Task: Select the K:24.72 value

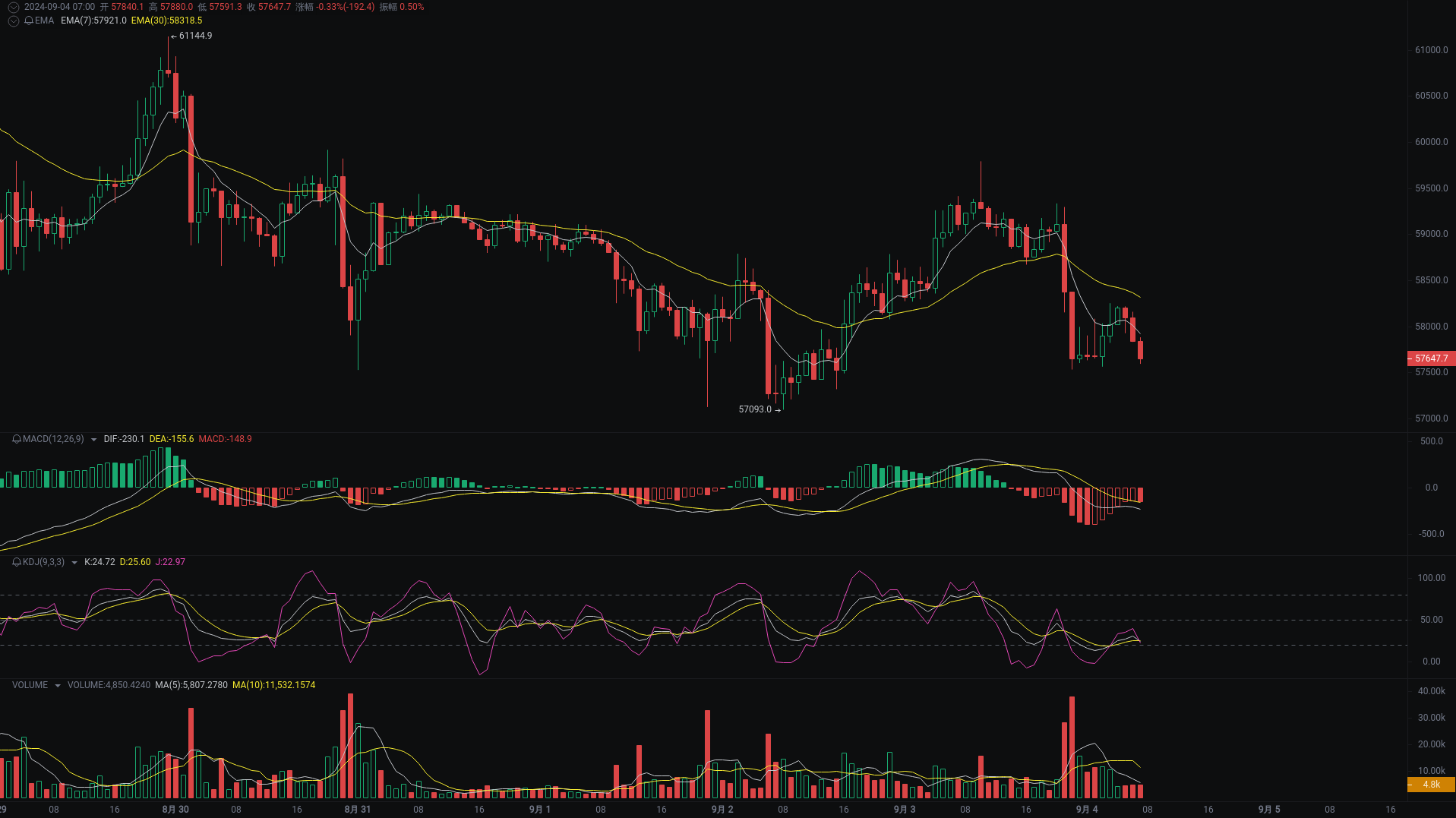Action: pyautogui.click(x=99, y=562)
